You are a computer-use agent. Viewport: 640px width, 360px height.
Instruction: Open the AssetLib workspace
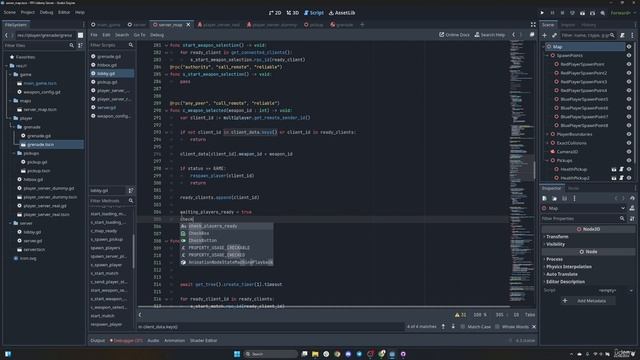(342, 13)
